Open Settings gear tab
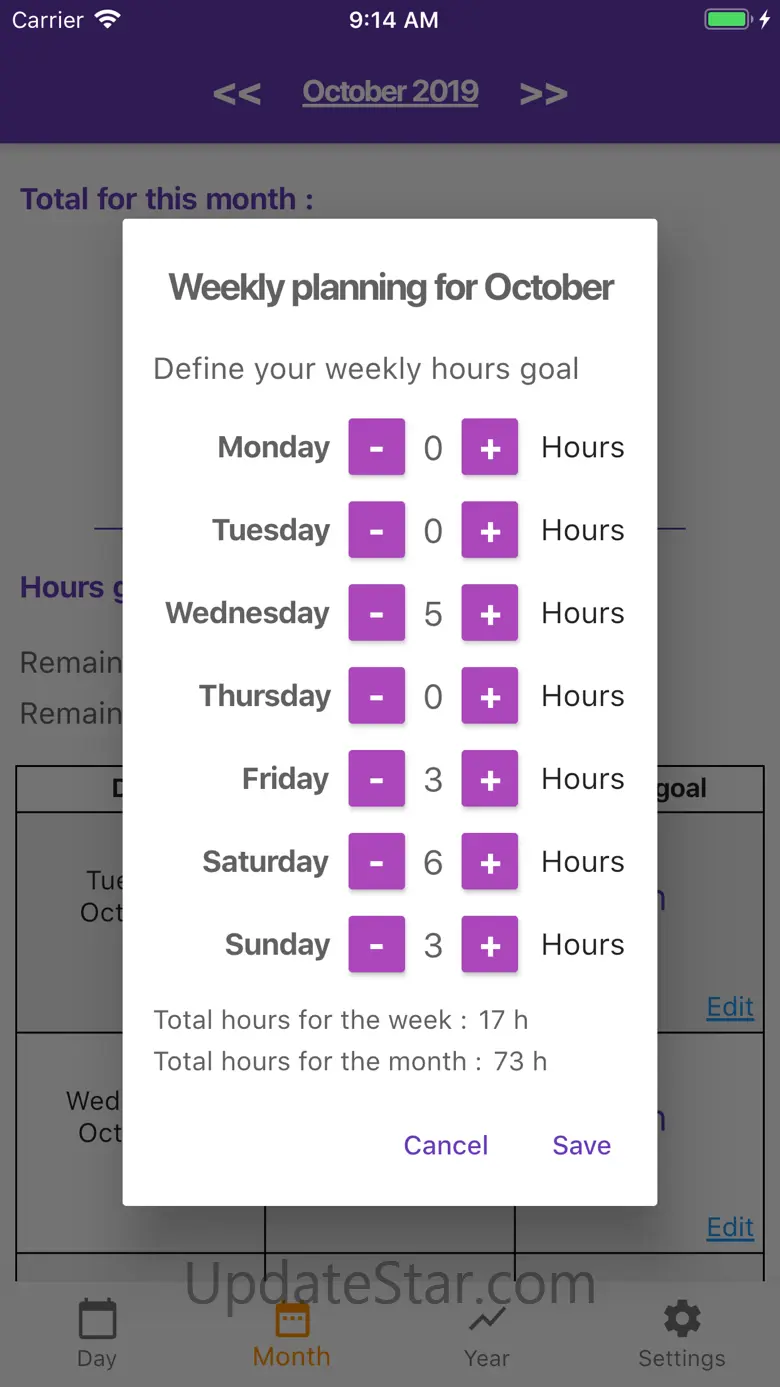The height and width of the screenshot is (1387, 780). tap(682, 1333)
